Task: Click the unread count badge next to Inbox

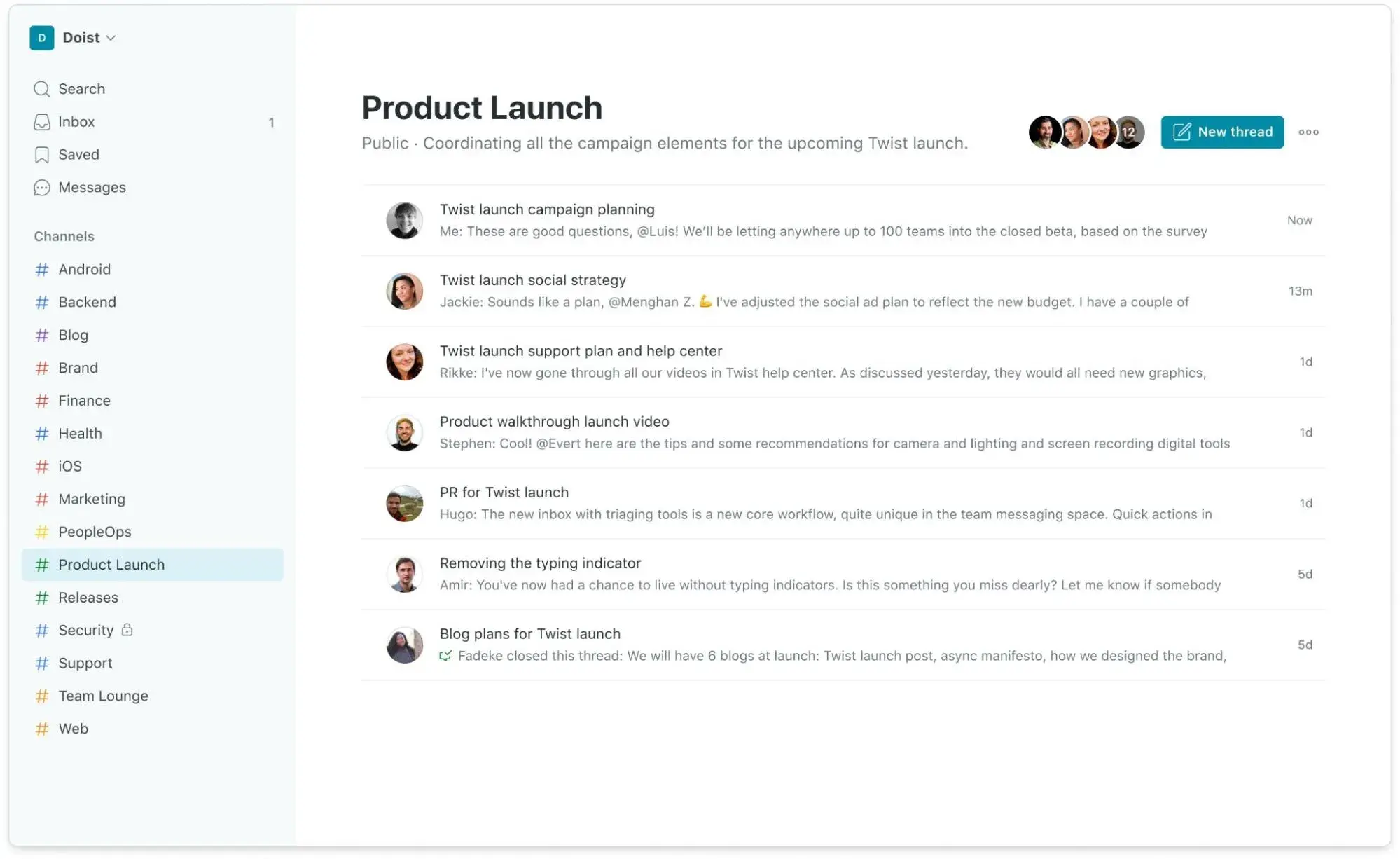Action: tap(272, 121)
